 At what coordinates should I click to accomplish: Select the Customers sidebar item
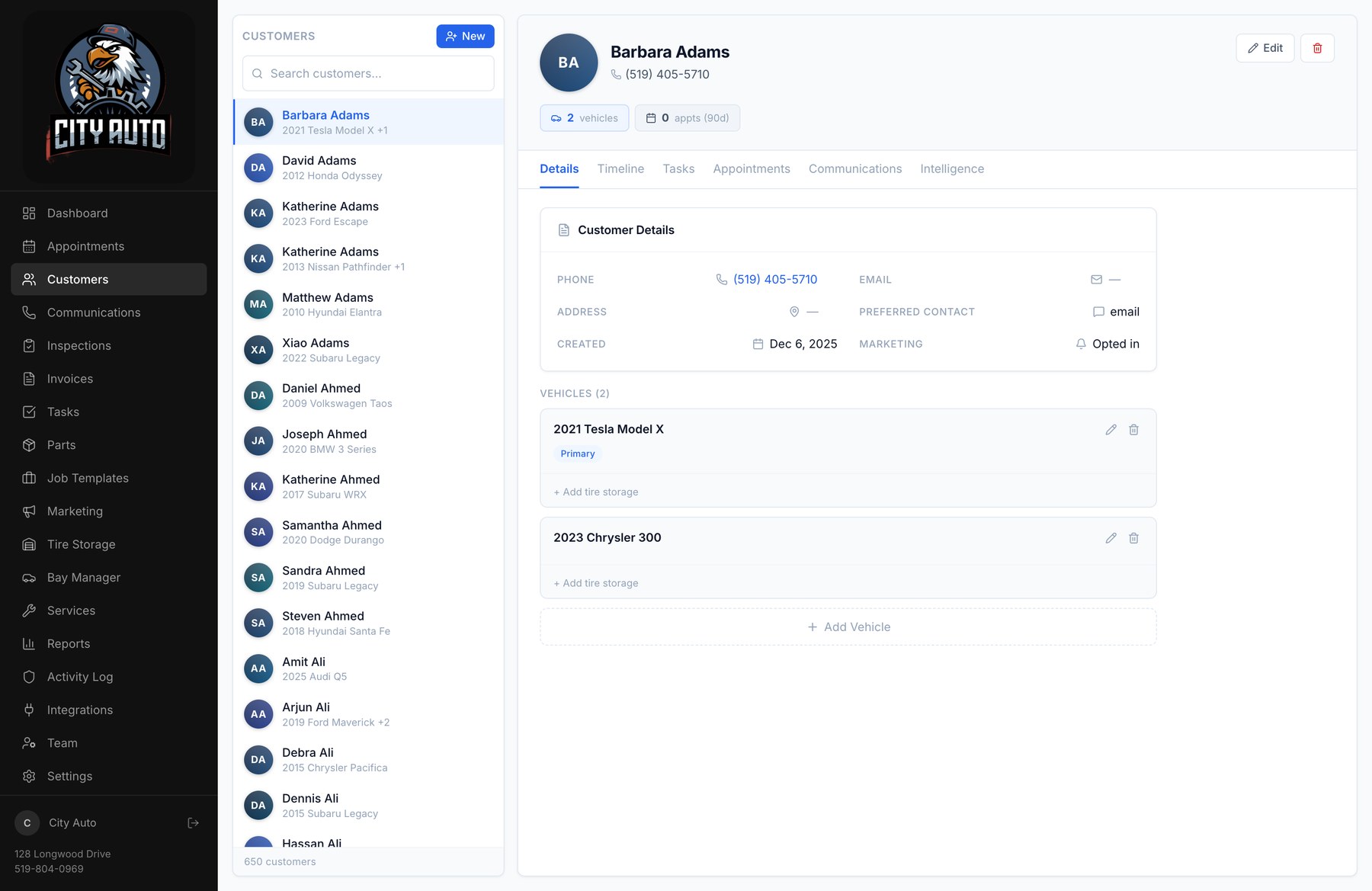click(109, 279)
